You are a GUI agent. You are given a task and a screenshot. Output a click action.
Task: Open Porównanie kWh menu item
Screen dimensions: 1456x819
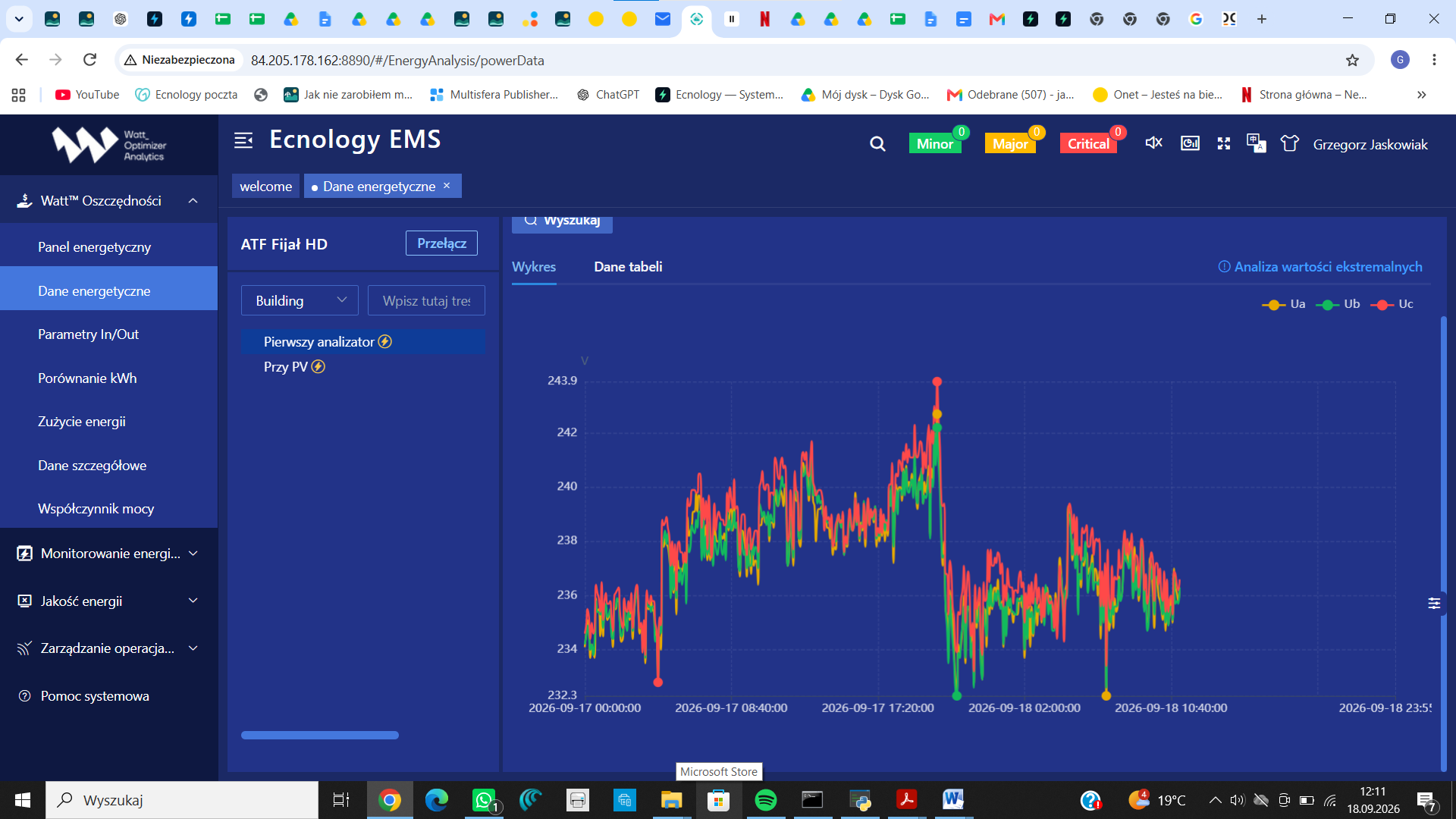click(x=108, y=378)
